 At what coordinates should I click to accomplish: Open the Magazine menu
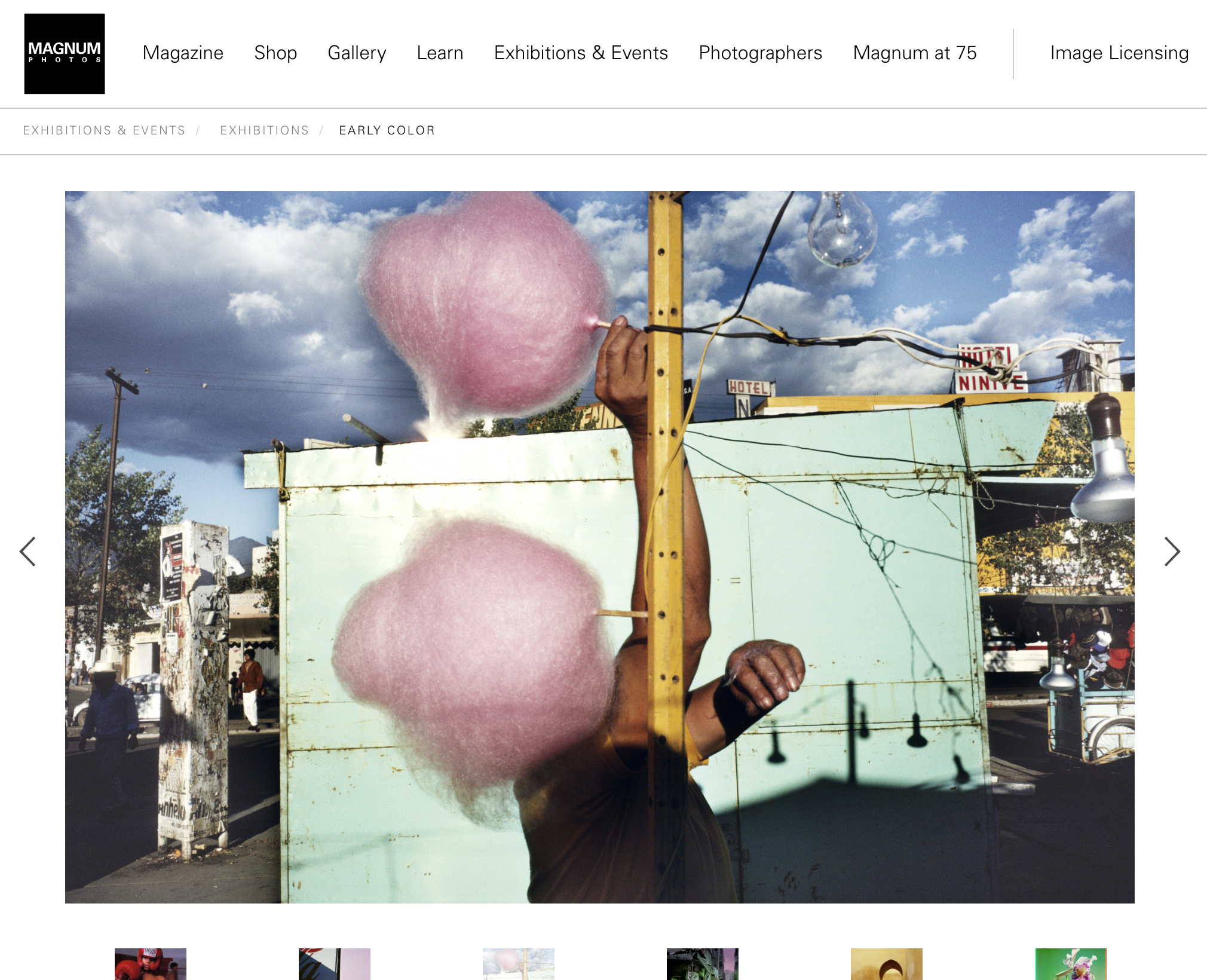point(183,53)
